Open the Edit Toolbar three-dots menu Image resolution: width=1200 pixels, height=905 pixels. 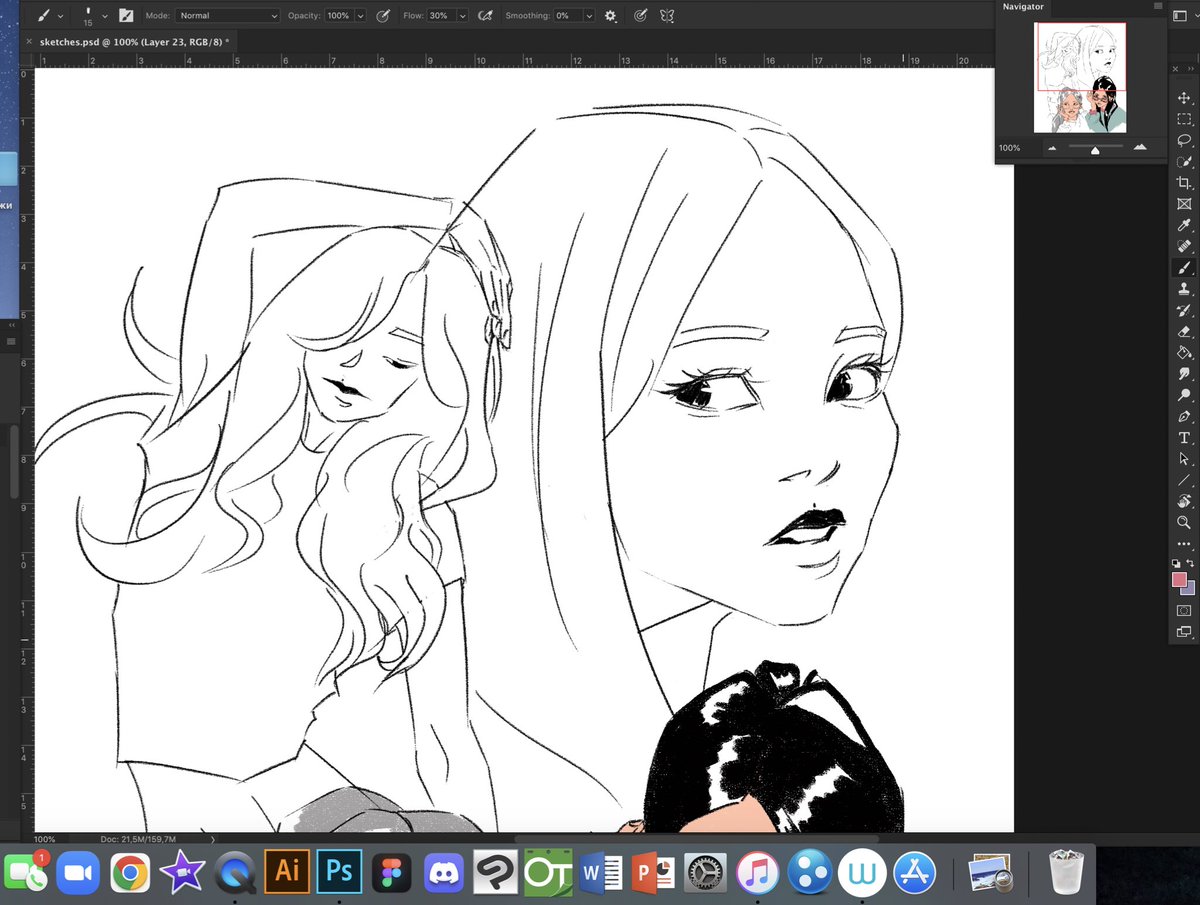pyautogui.click(x=1184, y=544)
